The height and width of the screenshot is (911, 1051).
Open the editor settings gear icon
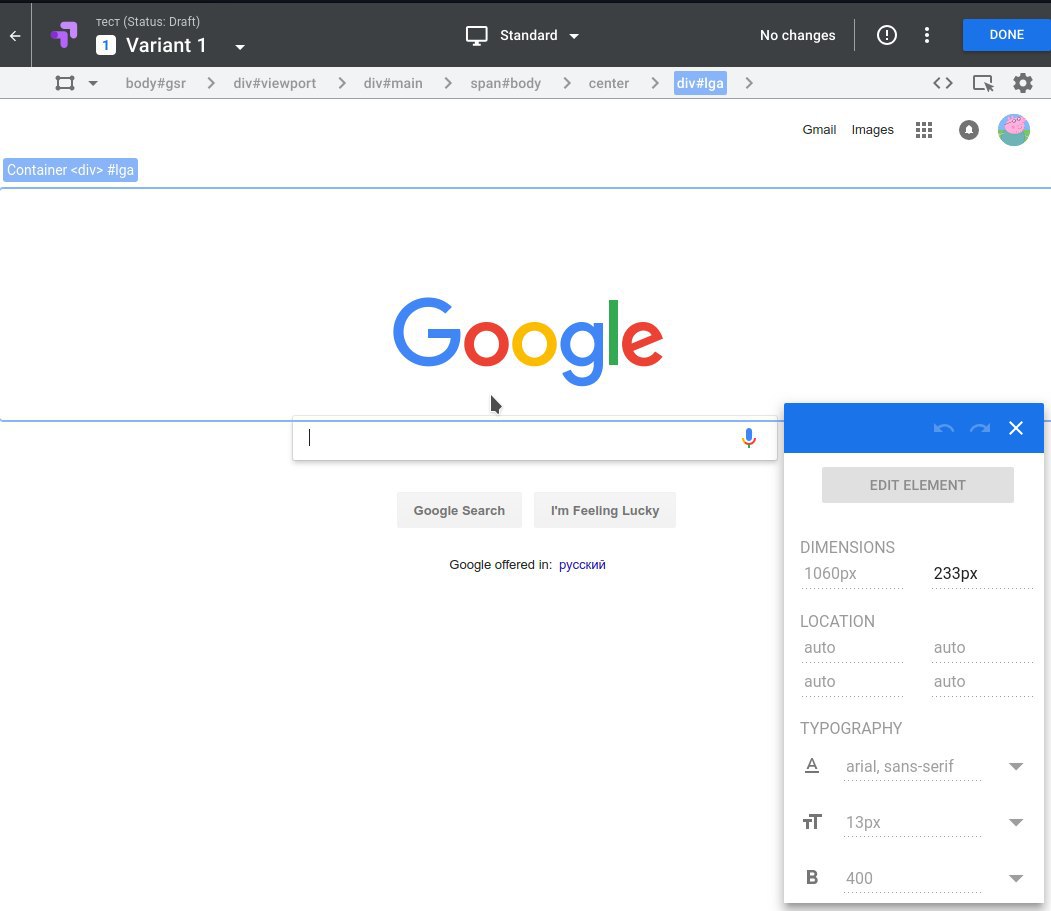click(1022, 83)
